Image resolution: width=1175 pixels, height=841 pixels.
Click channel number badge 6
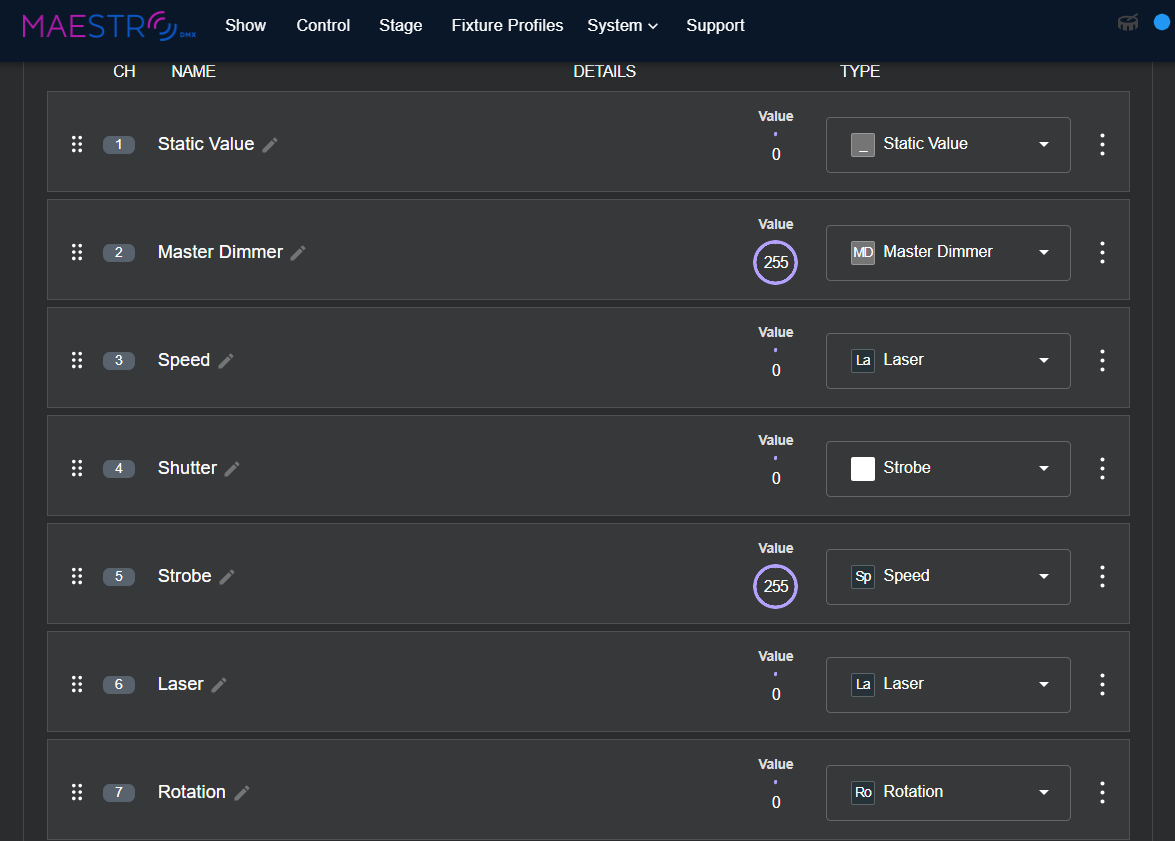tap(118, 684)
